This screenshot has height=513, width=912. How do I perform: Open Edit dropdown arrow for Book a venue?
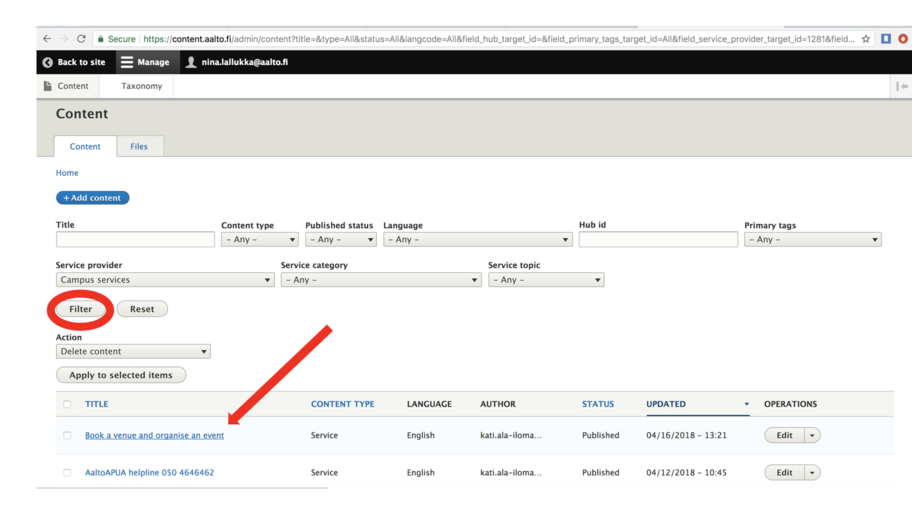click(812, 436)
